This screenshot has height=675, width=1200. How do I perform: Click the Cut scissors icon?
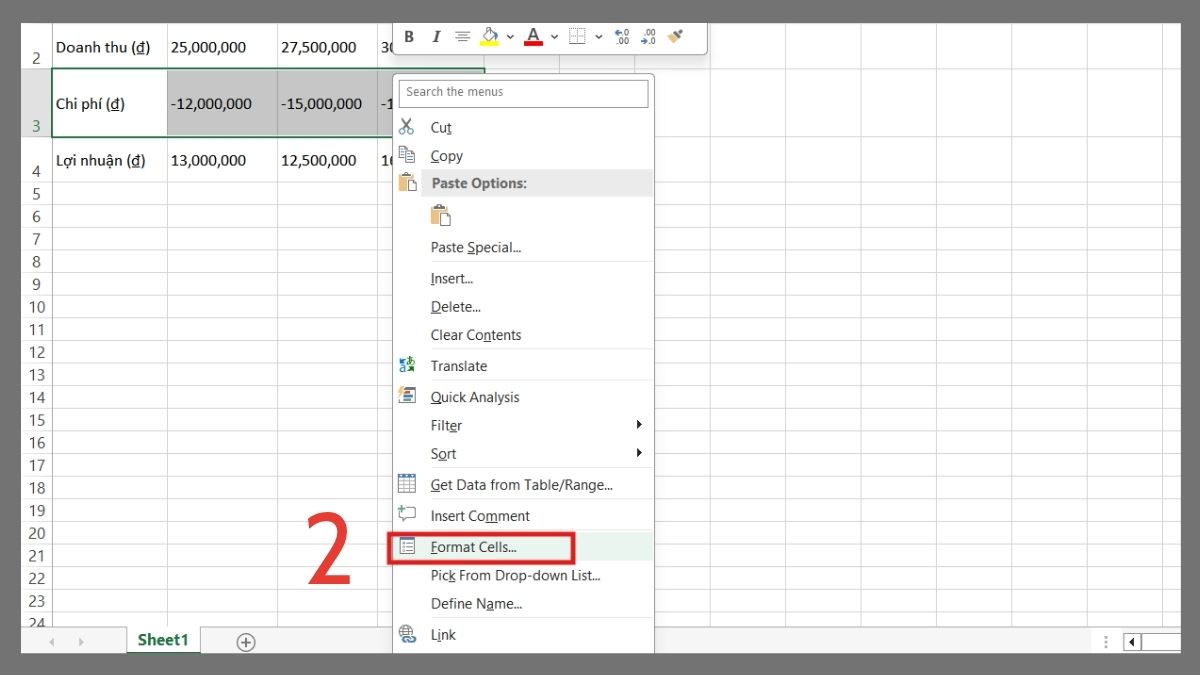coord(406,127)
